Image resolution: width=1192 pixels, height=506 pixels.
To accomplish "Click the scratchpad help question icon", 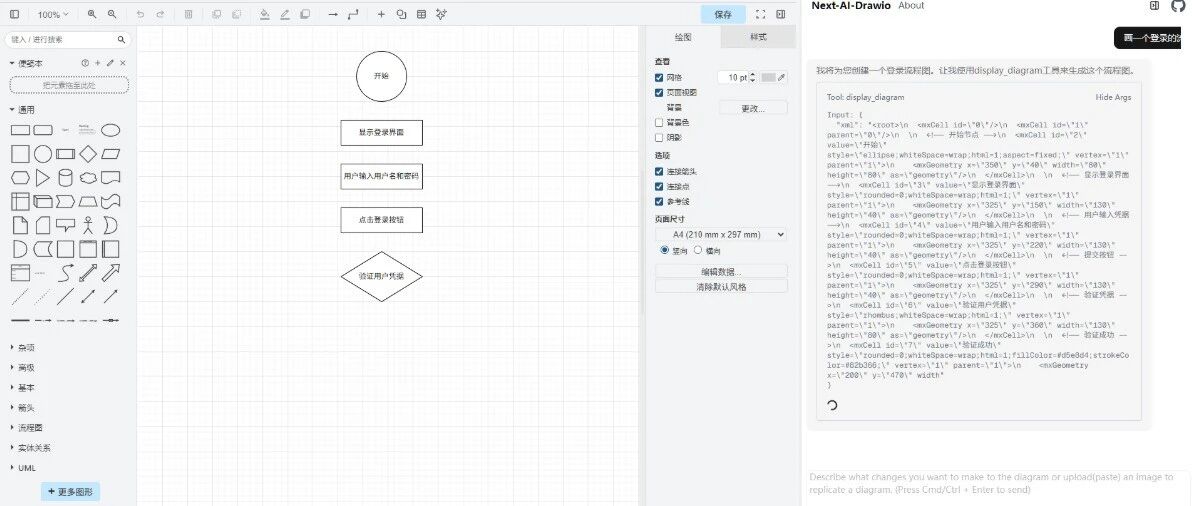I will tap(85, 63).
